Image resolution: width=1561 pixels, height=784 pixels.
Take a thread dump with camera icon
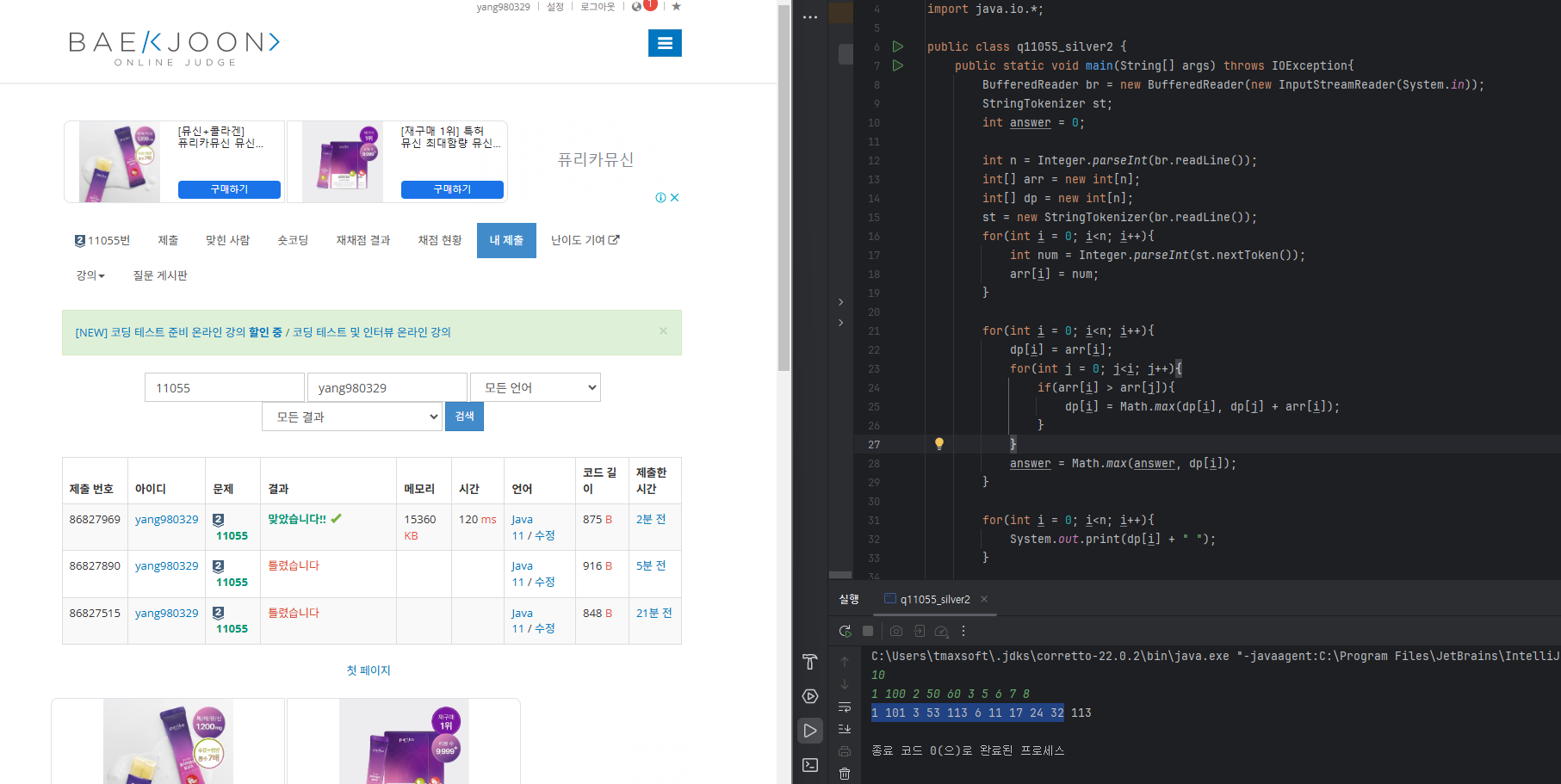coord(896,631)
